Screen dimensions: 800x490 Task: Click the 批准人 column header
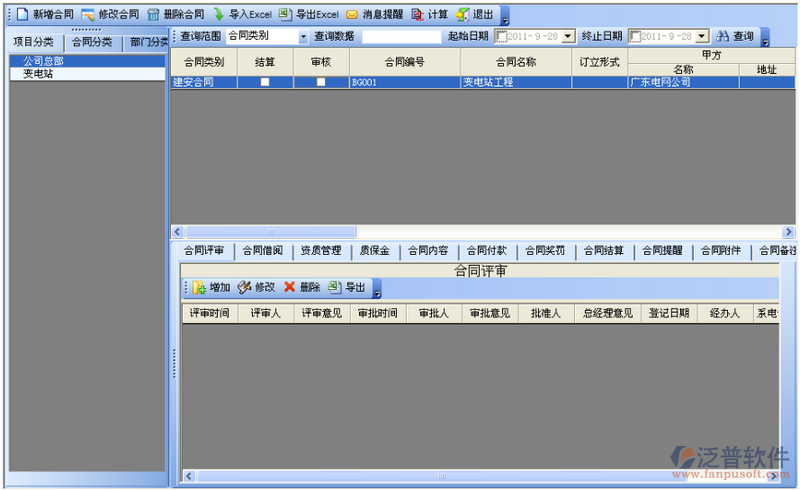point(546,313)
